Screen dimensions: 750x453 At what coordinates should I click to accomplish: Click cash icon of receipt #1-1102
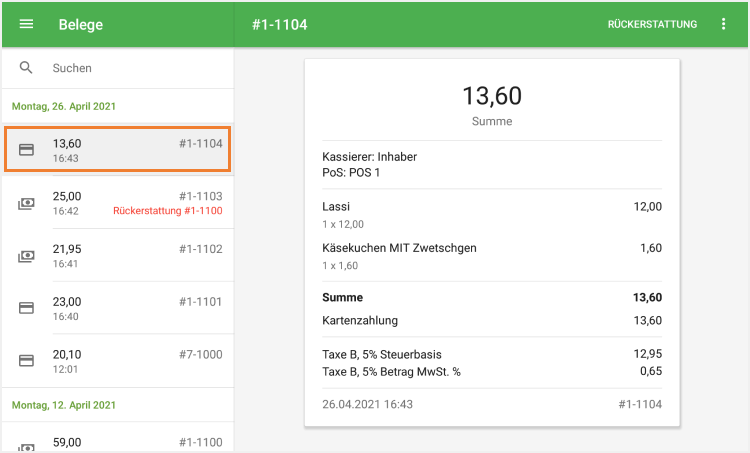pos(27,256)
